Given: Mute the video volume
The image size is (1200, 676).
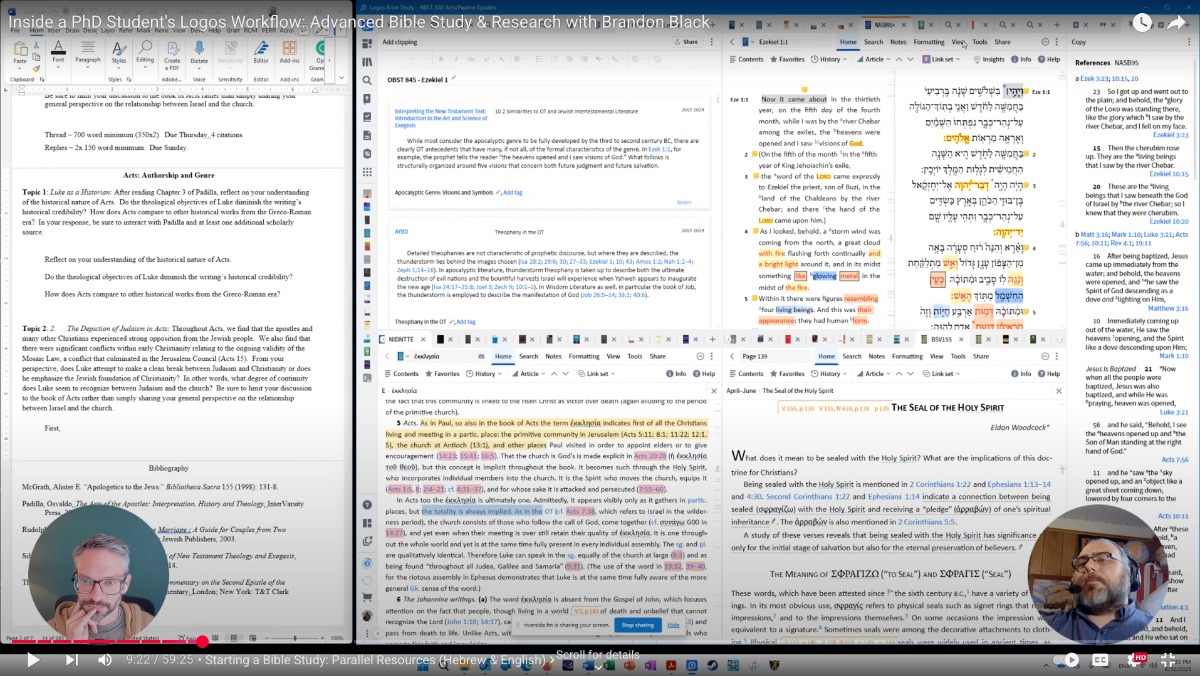Looking at the screenshot, I should pyautogui.click(x=105, y=659).
